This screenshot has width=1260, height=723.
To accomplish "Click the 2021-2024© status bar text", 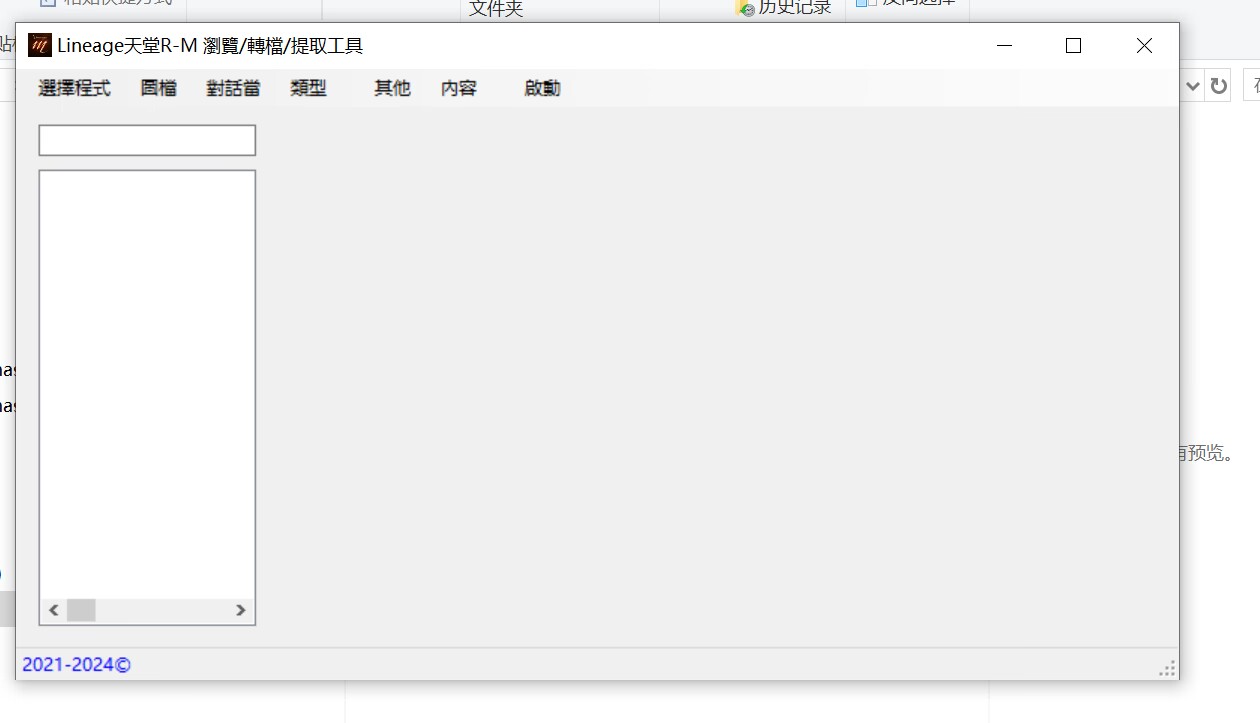I will click(x=76, y=665).
